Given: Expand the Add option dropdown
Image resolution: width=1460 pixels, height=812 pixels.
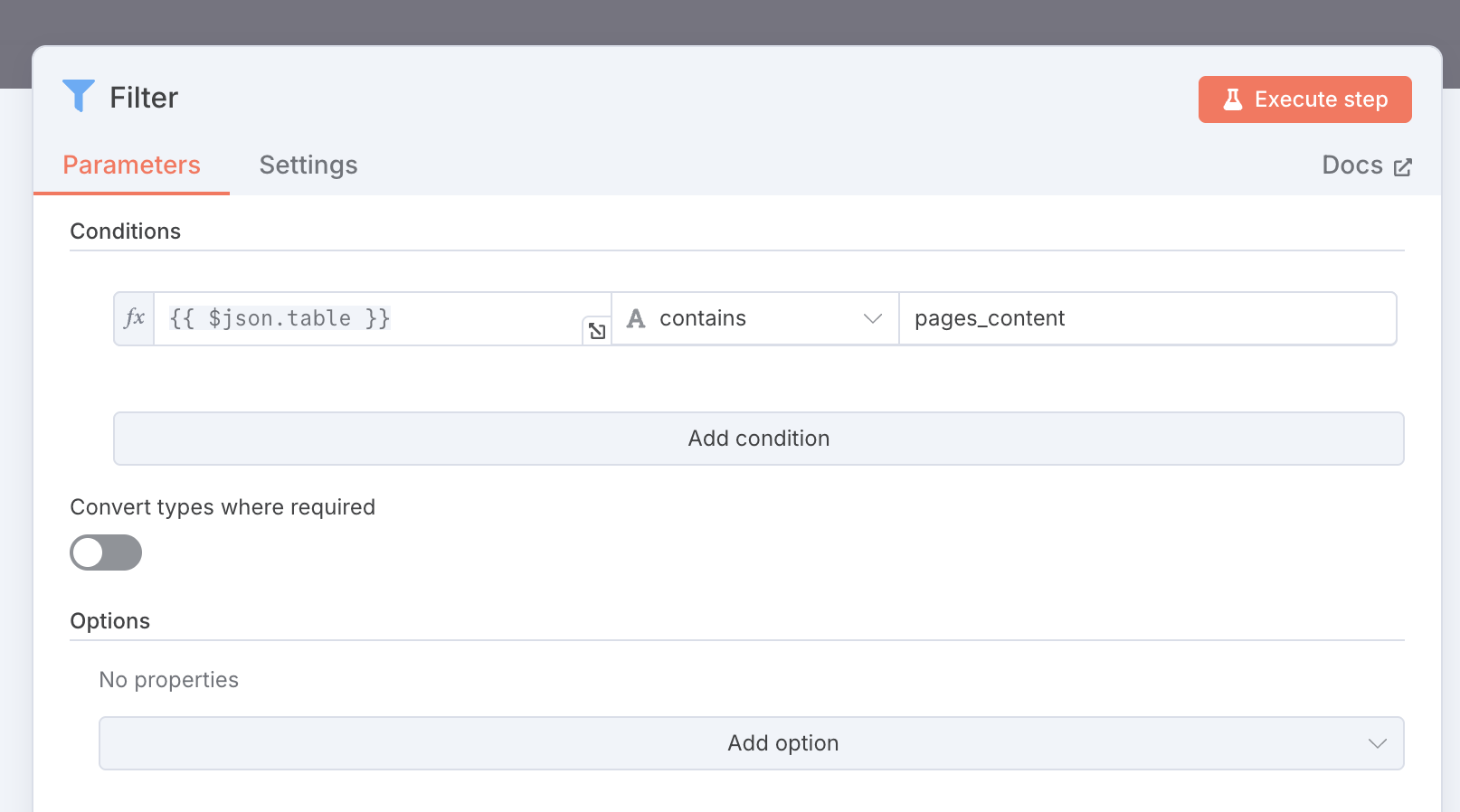Looking at the screenshot, I should (751, 743).
